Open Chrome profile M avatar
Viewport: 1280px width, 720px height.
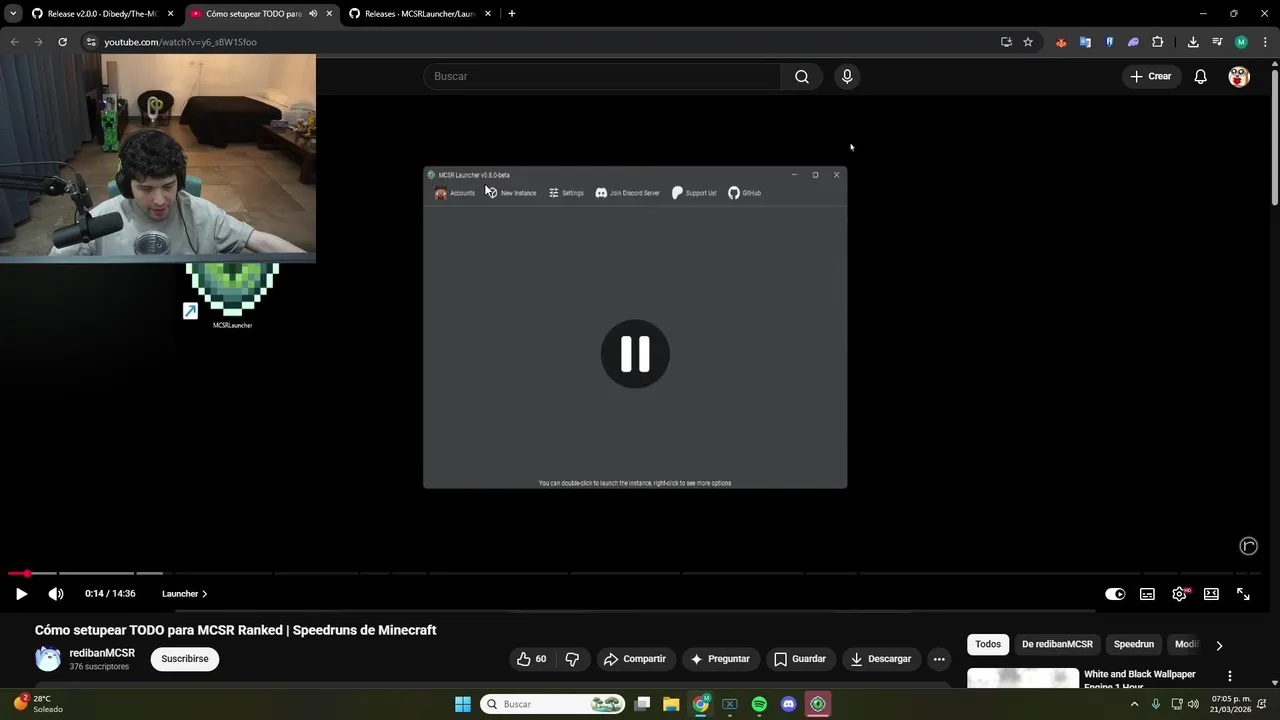[x=1241, y=42]
